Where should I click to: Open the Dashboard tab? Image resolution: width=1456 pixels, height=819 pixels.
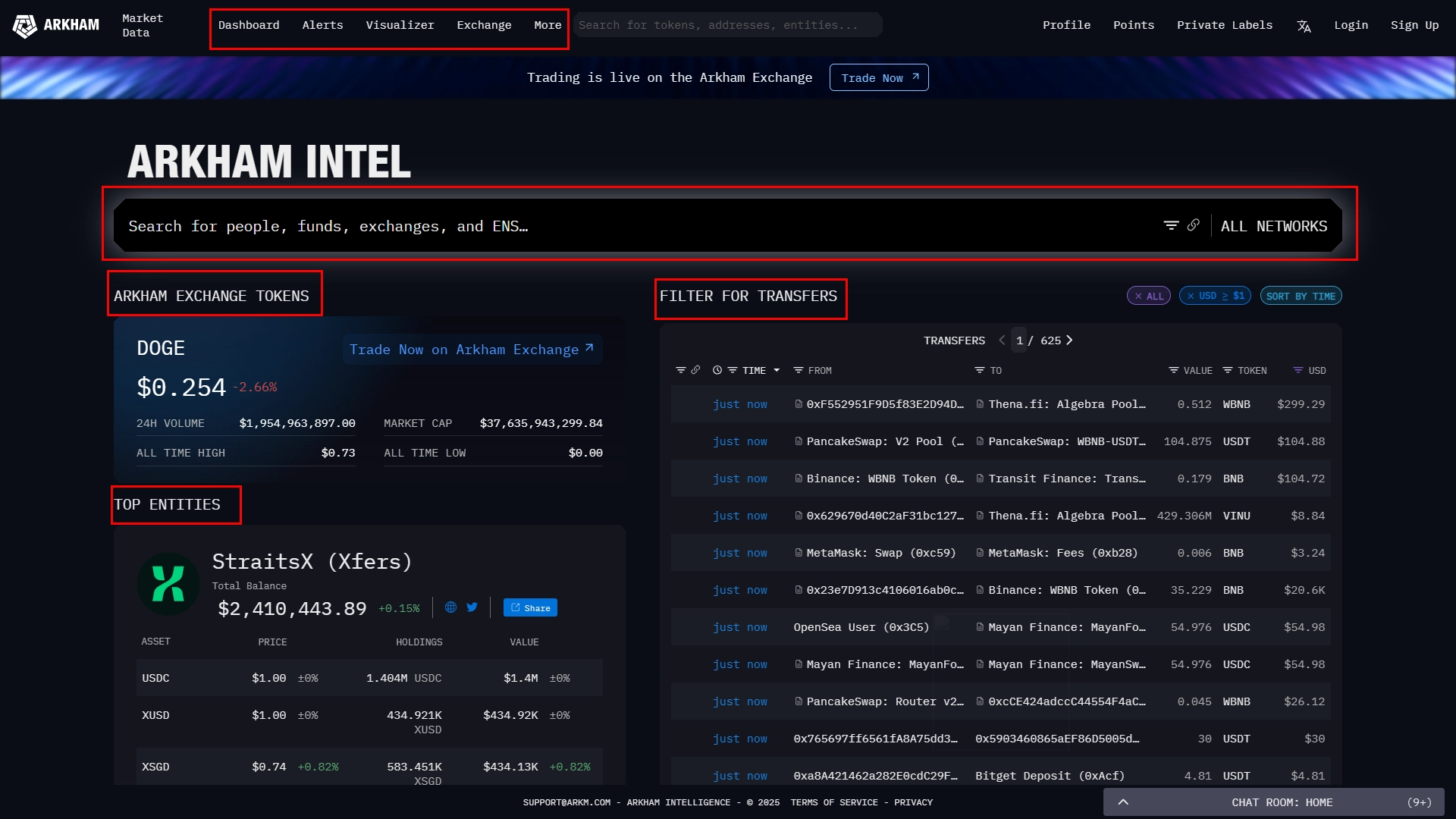[249, 25]
